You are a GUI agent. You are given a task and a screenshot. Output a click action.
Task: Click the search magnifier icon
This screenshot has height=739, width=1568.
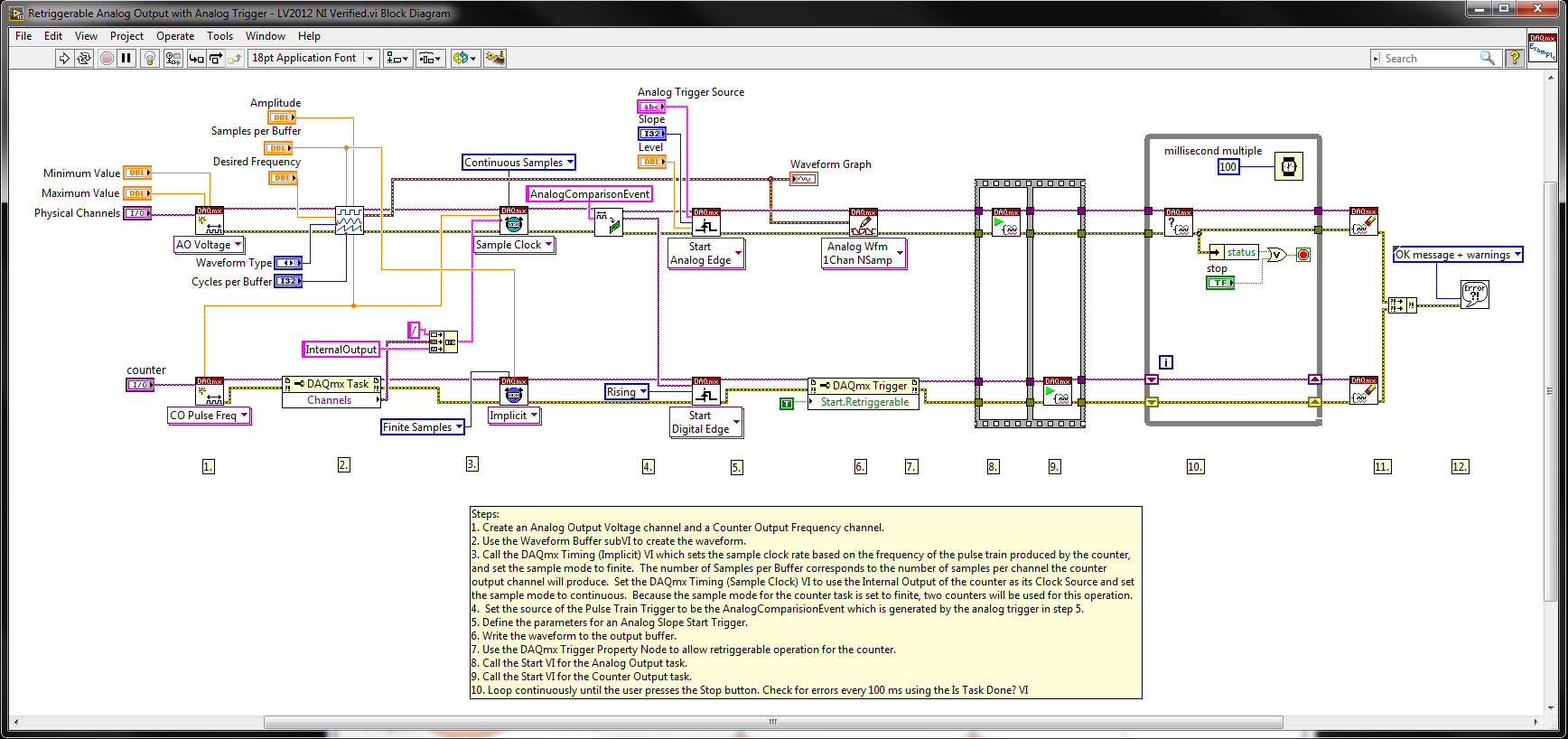coord(1488,58)
